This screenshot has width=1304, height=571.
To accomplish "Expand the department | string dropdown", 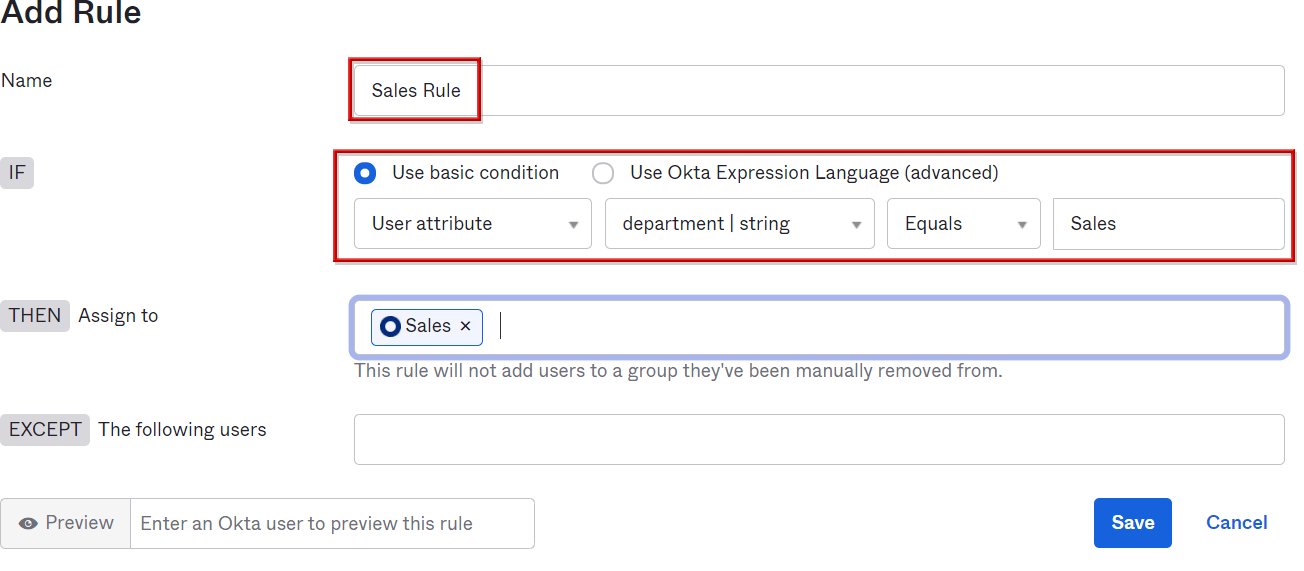I will point(739,224).
